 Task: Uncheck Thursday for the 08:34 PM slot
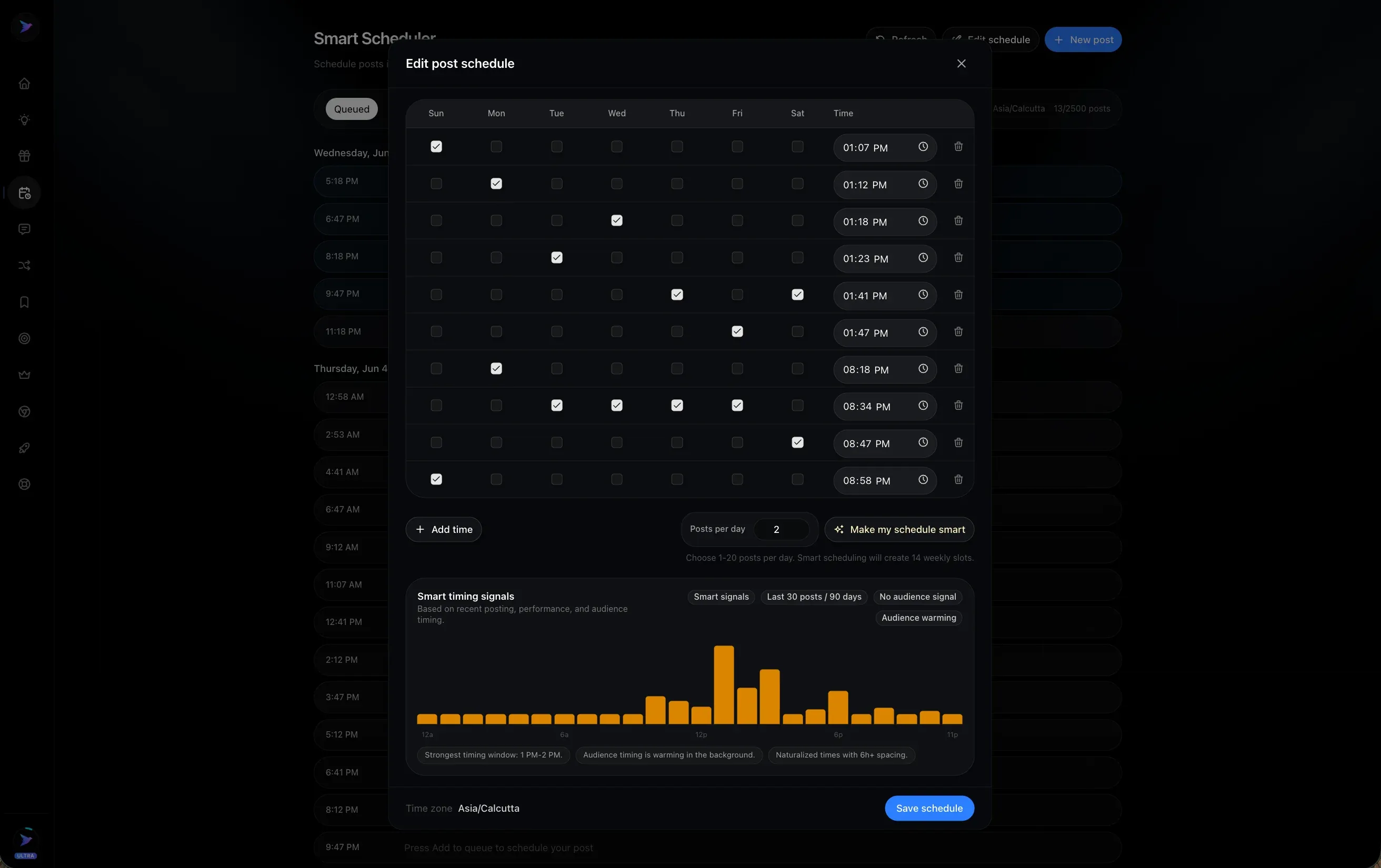(677, 406)
